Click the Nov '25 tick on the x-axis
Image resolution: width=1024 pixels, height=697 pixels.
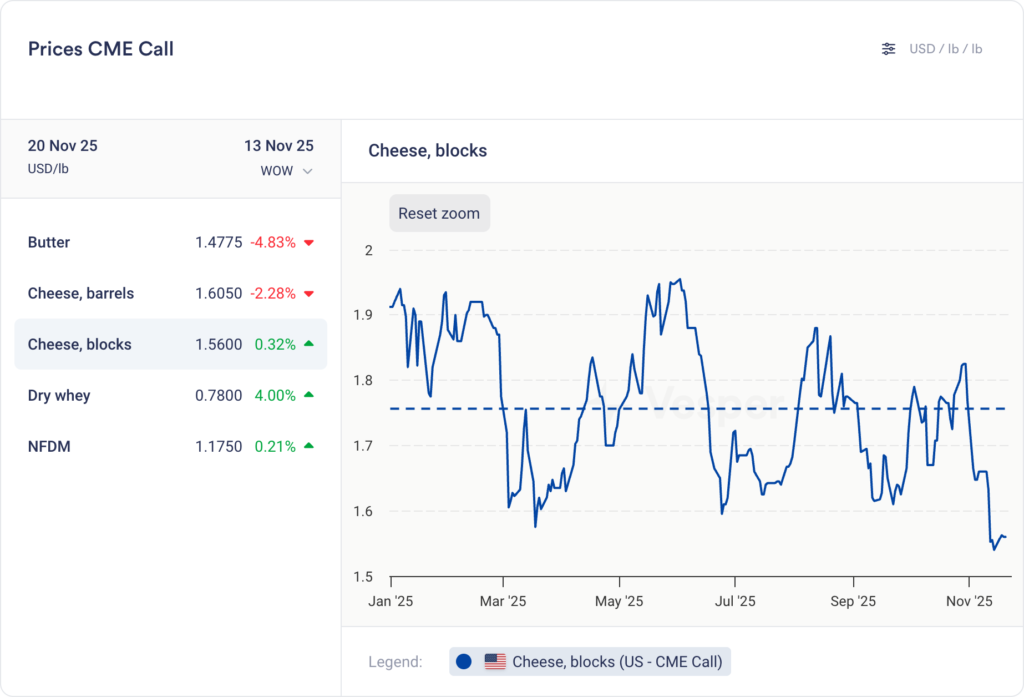coord(969,601)
